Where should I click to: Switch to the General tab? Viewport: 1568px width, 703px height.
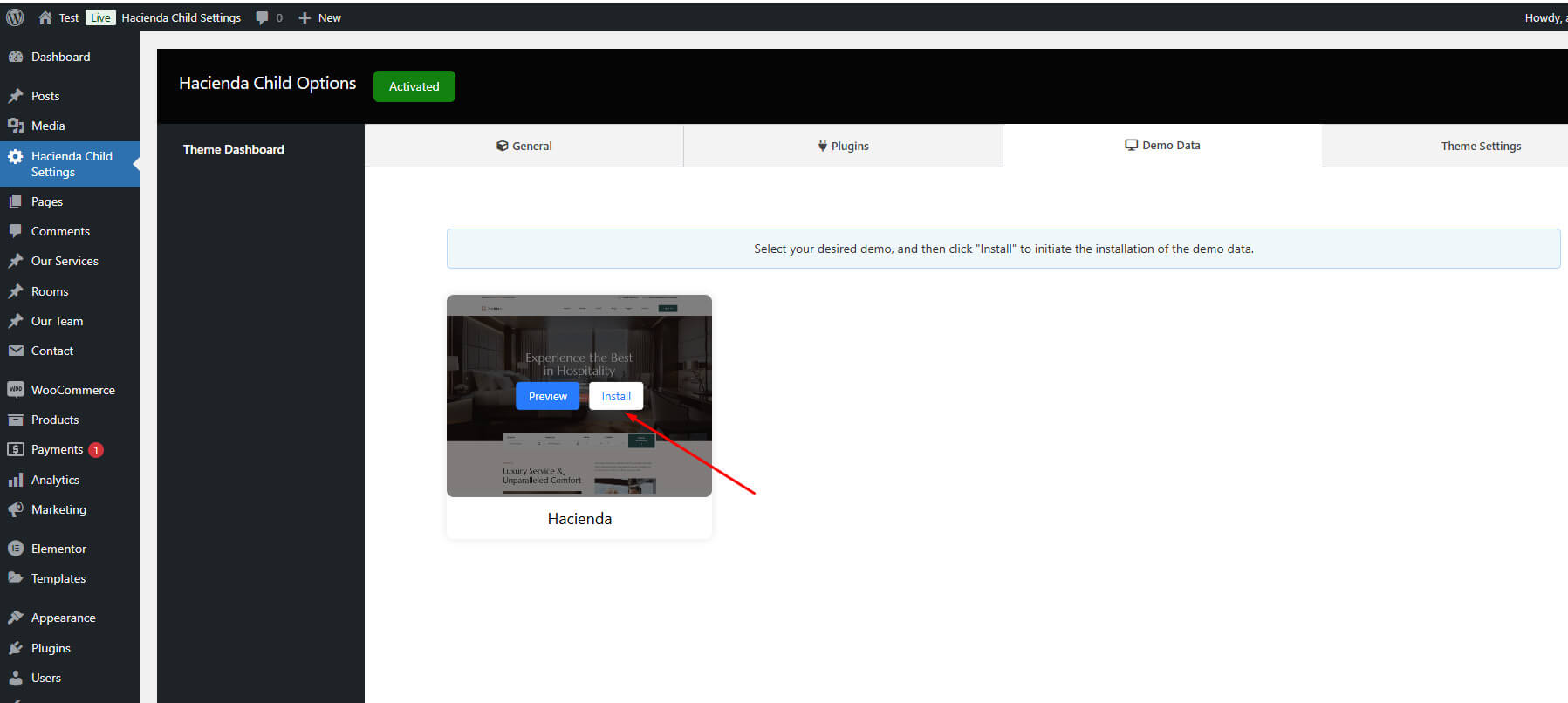pos(524,146)
